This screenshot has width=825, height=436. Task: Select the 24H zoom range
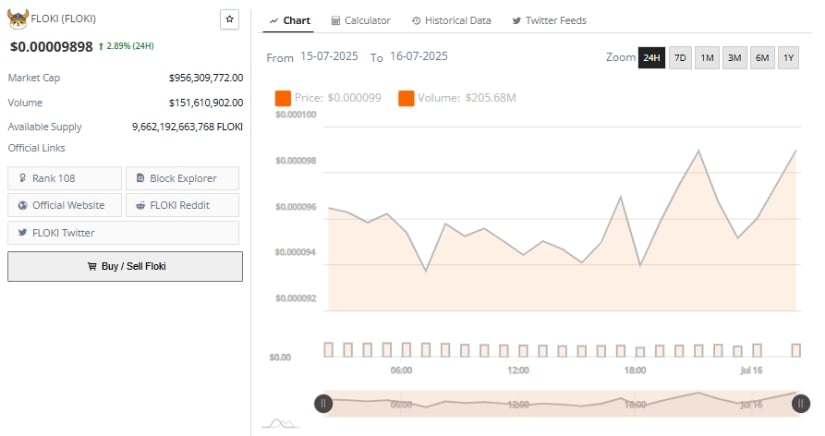(651, 58)
